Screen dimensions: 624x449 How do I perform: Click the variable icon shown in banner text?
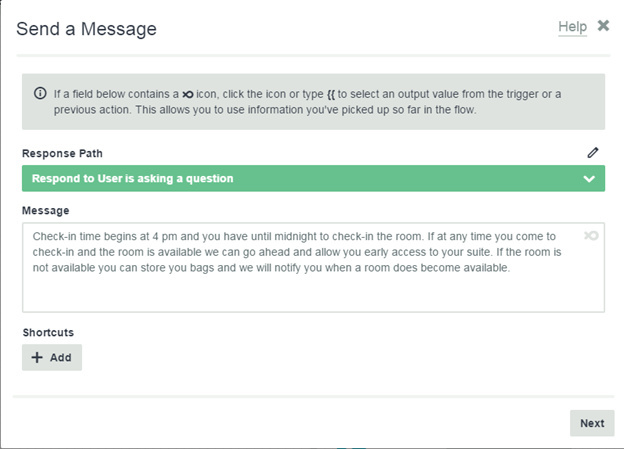[187, 94]
